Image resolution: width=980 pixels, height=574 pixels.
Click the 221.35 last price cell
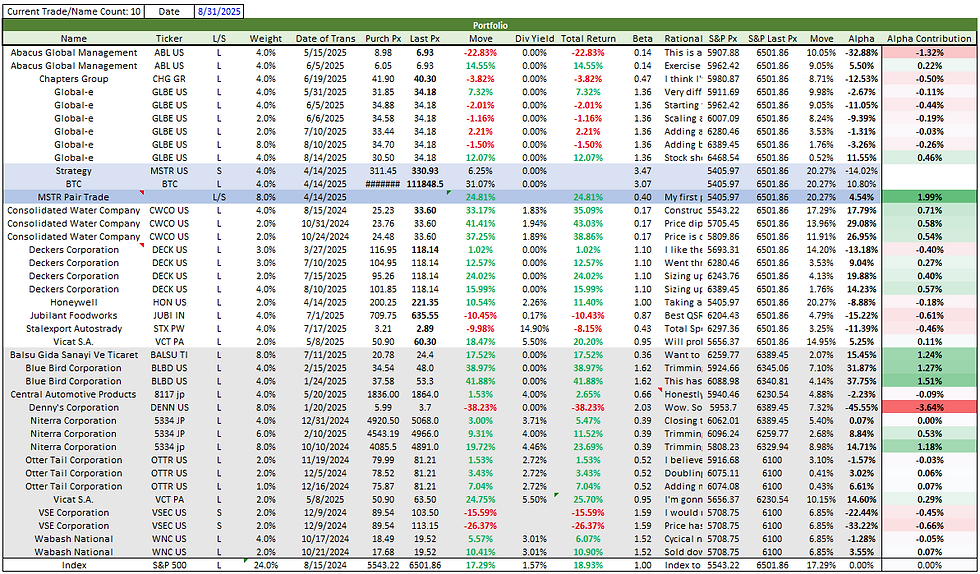point(424,302)
